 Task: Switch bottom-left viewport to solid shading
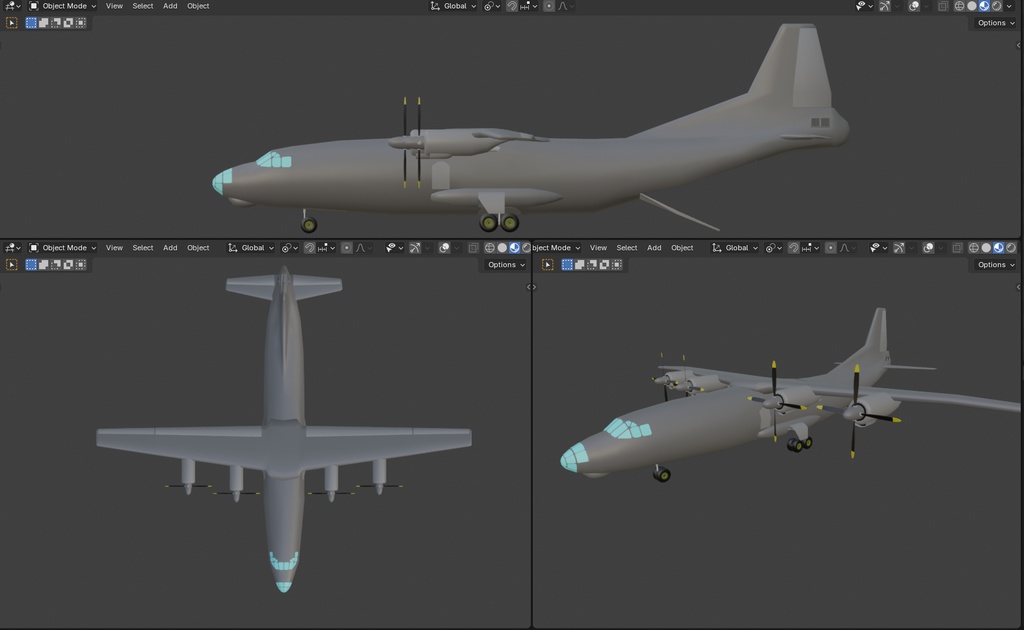coord(502,247)
